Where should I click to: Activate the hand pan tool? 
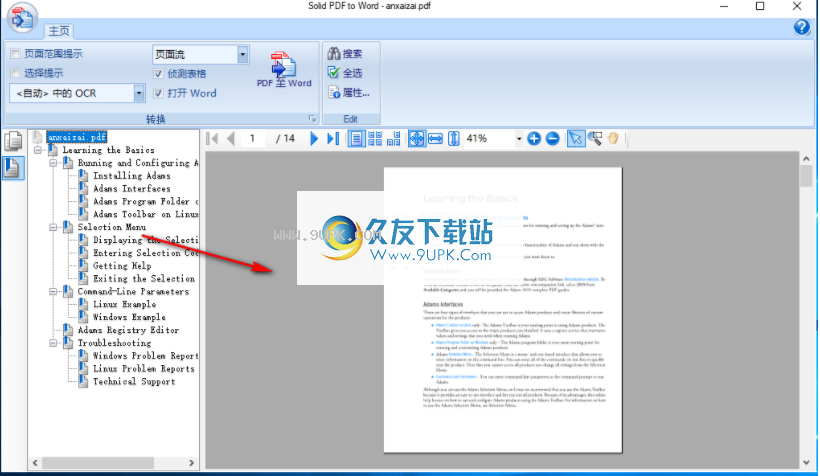pyautogui.click(x=613, y=139)
